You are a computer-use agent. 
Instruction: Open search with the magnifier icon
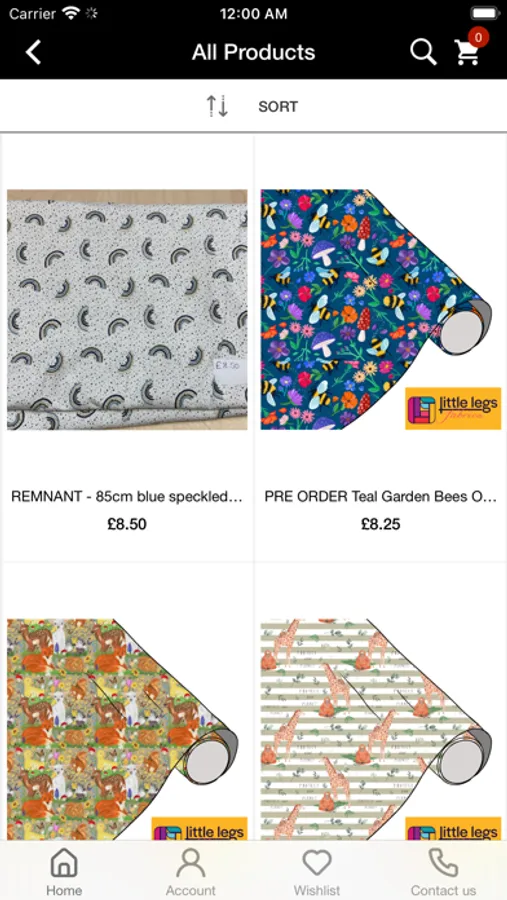tap(423, 52)
